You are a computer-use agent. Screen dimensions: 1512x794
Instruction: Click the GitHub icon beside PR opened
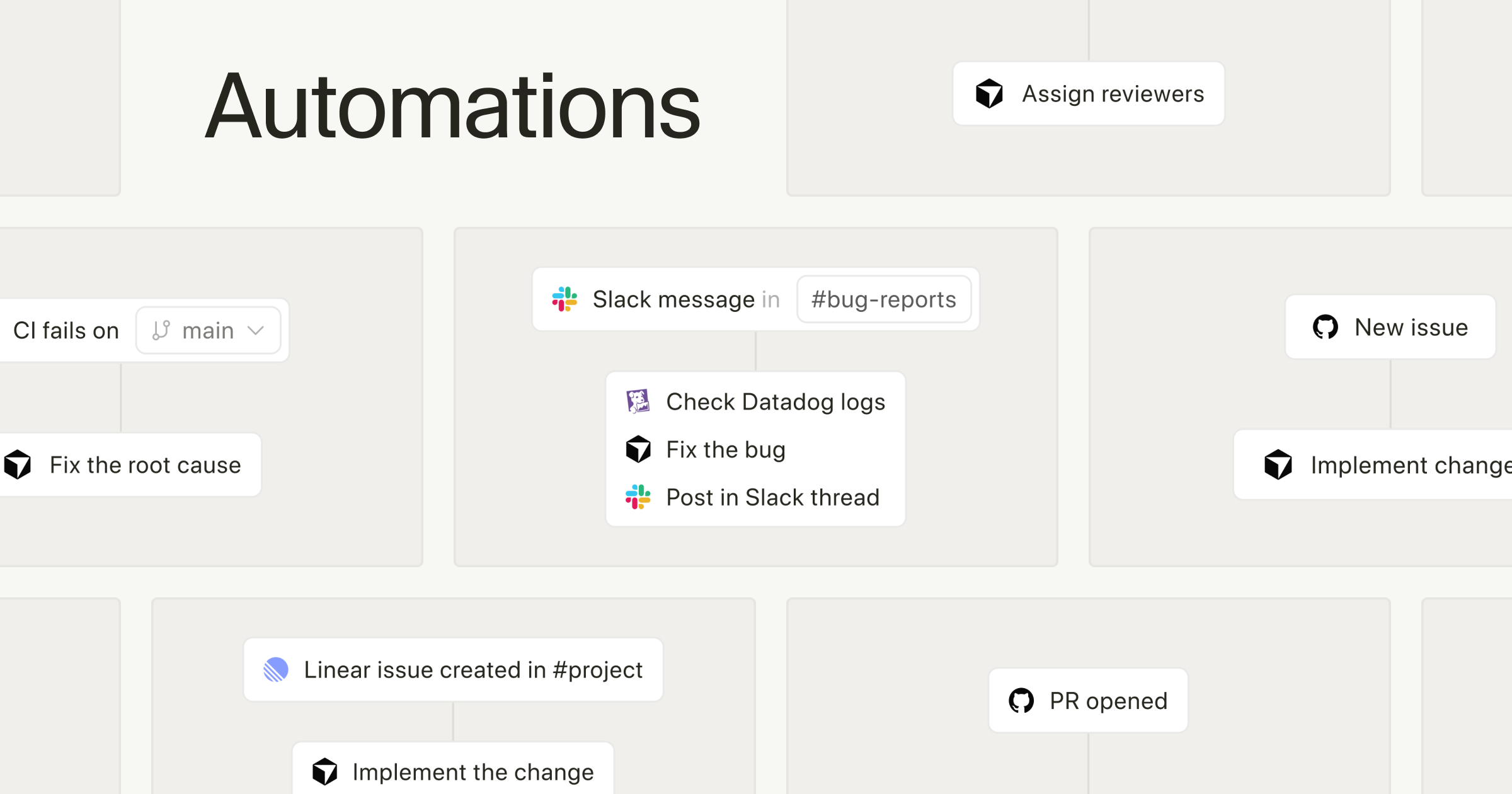coord(1022,700)
